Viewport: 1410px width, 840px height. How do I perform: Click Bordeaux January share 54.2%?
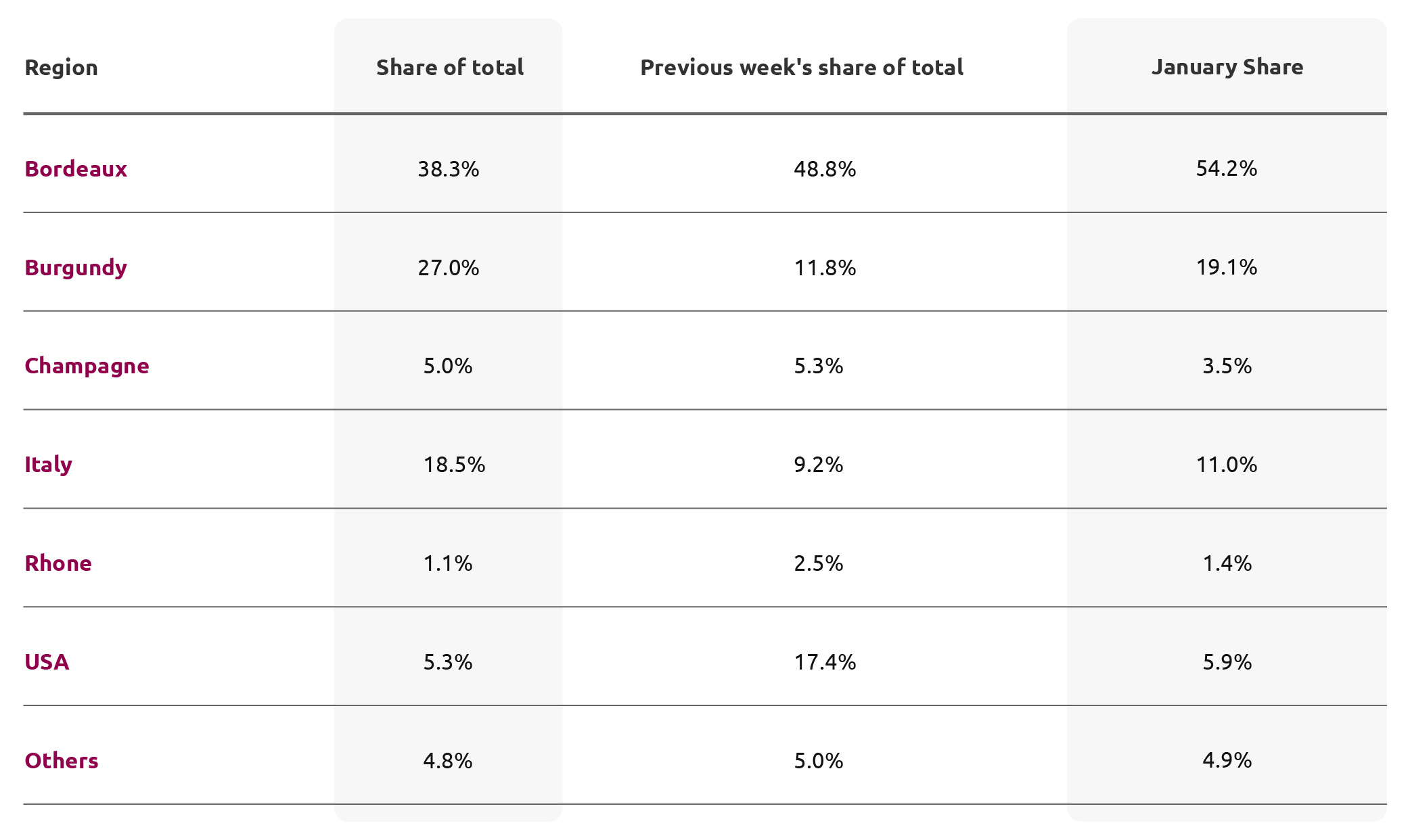click(x=1227, y=168)
